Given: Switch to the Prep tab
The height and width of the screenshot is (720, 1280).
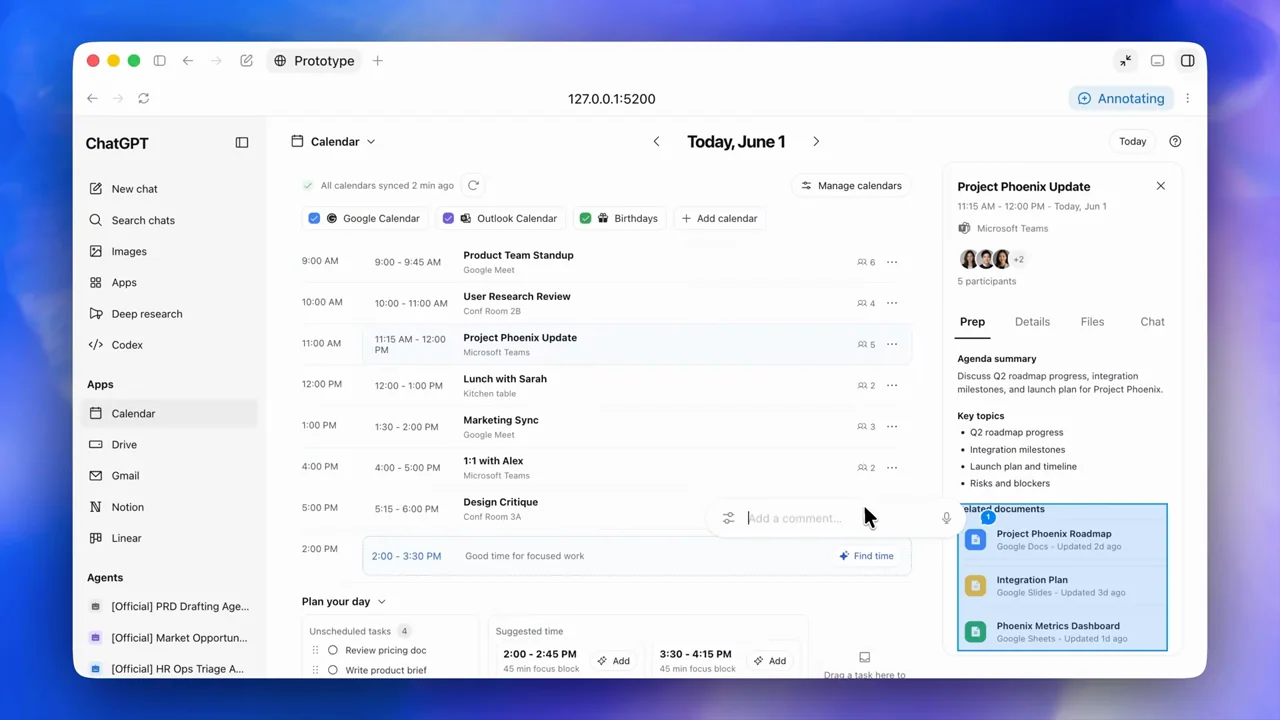Looking at the screenshot, I should click(972, 322).
